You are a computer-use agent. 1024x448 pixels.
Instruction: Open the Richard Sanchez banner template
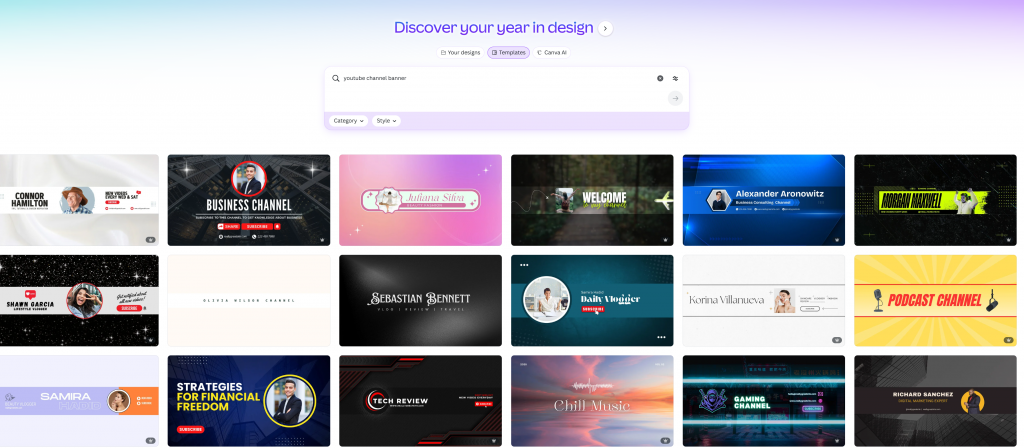click(x=935, y=401)
